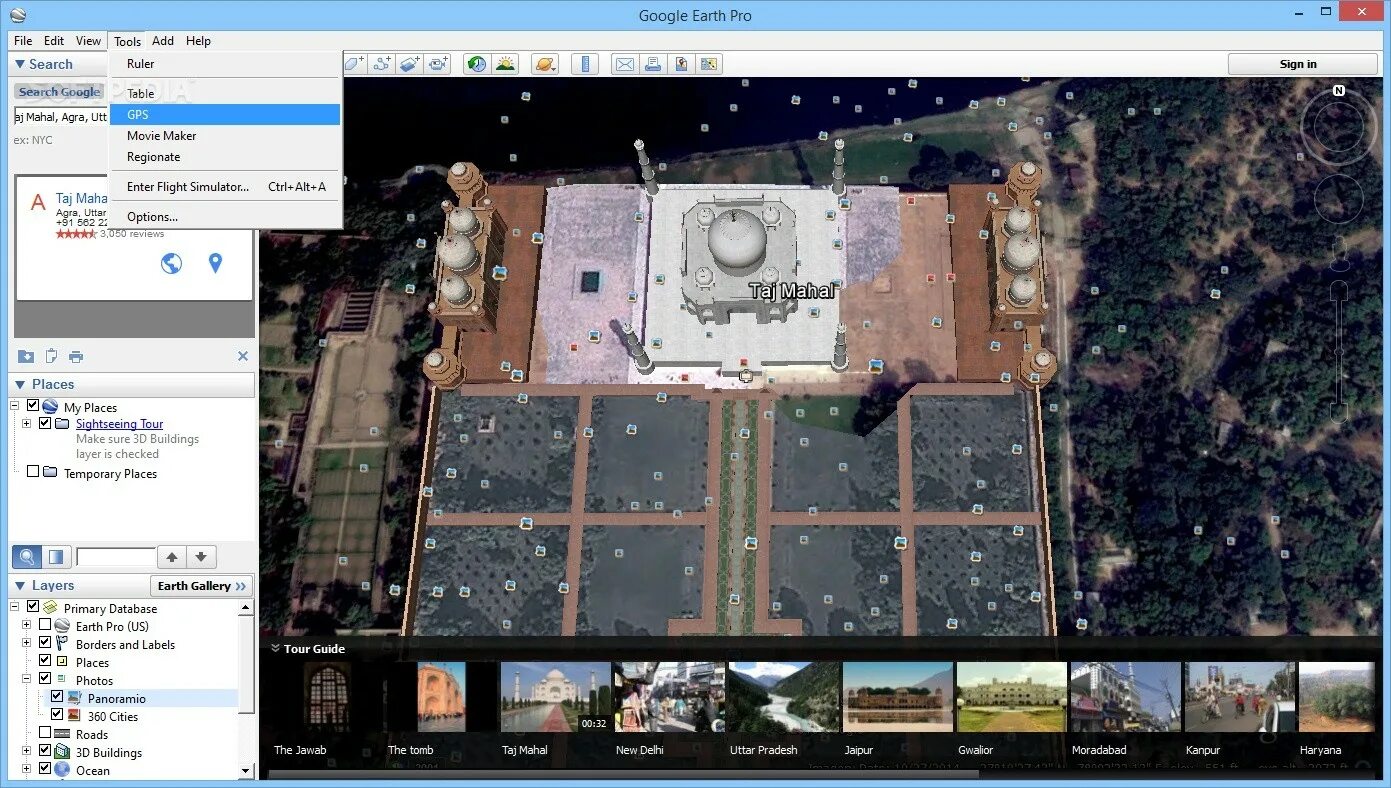Collapse the Layers panel triangle

tap(21, 585)
